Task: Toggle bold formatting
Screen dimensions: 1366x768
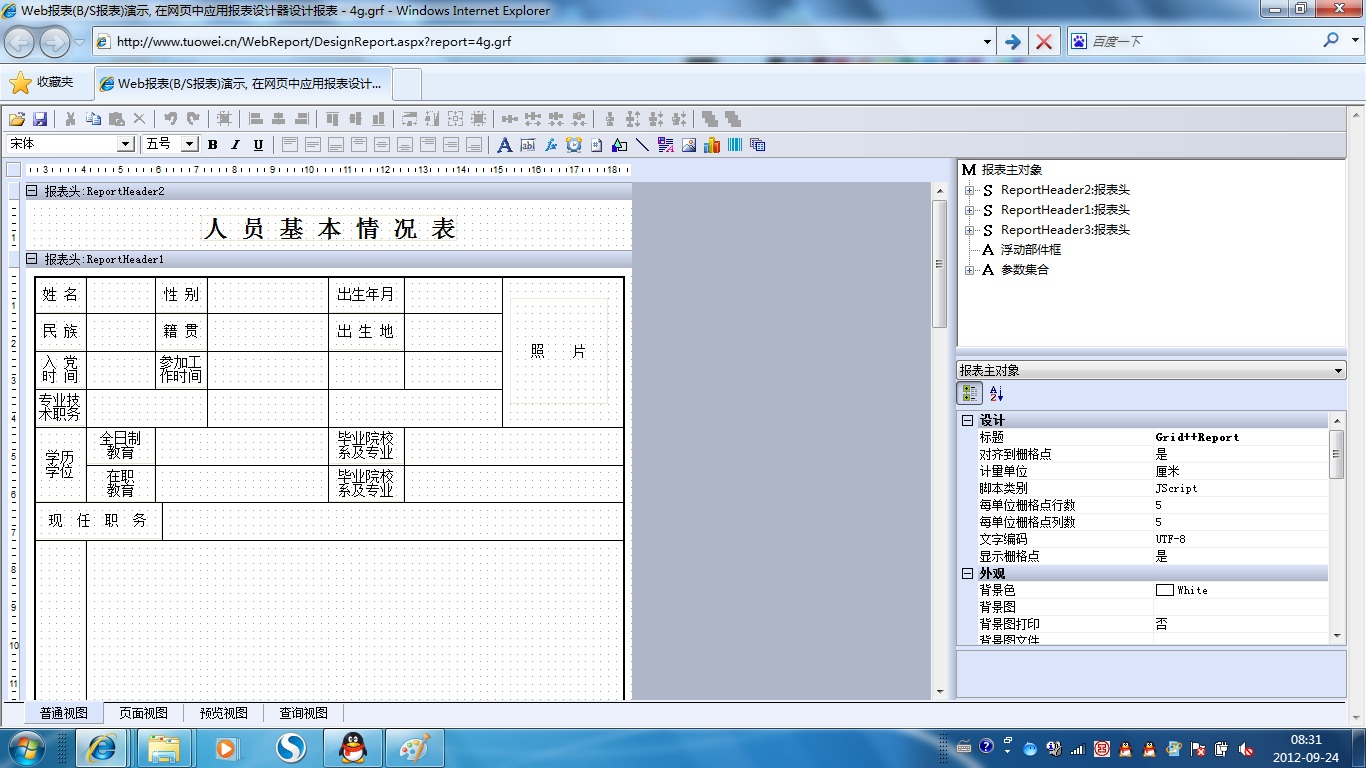Action: click(x=213, y=145)
